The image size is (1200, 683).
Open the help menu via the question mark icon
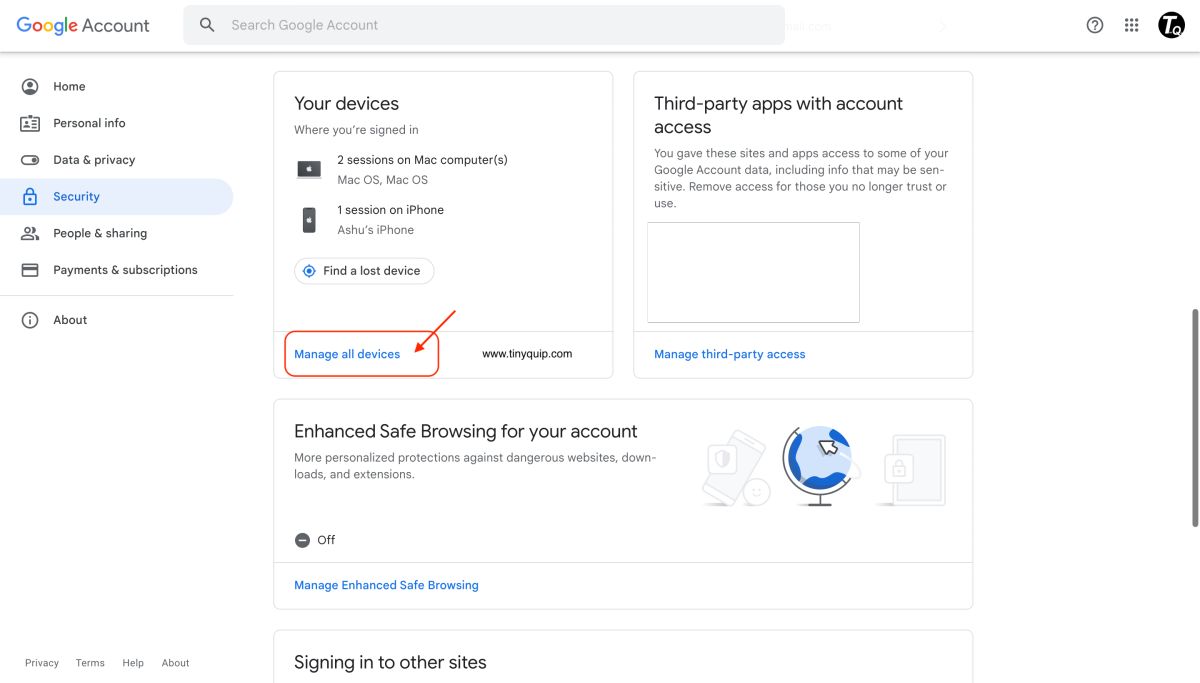[x=1095, y=25]
